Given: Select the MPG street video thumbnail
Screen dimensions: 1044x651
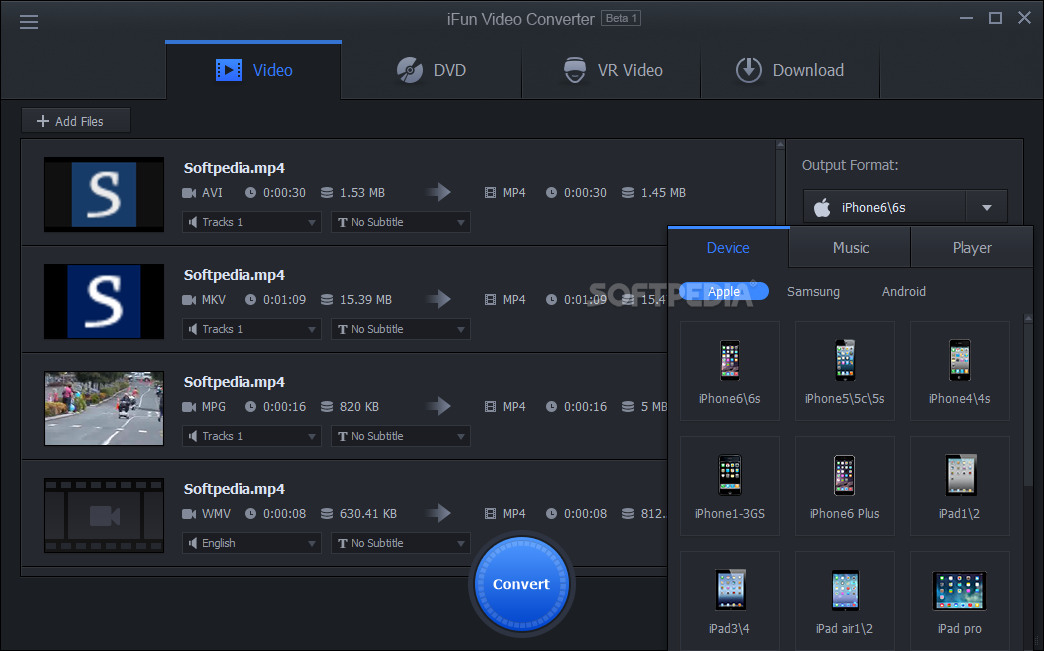Looking at the screenshot, I should point(104,408).
